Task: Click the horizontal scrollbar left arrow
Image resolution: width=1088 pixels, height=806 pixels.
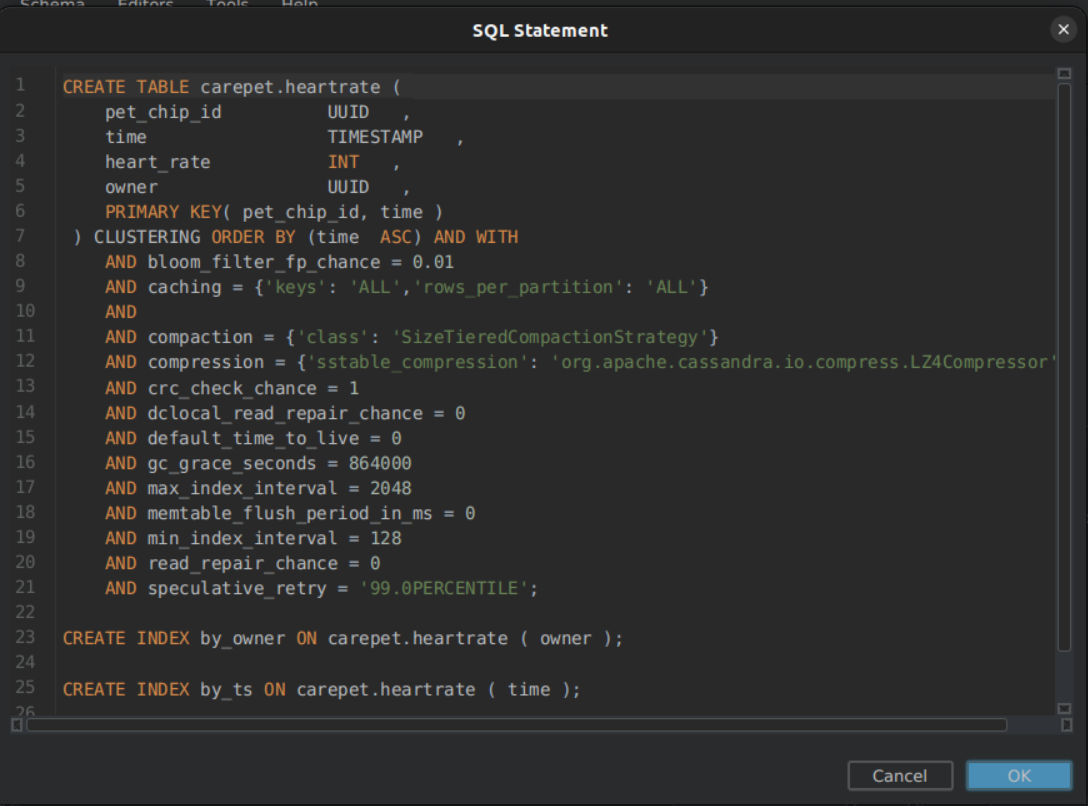Action: (17, 725)
